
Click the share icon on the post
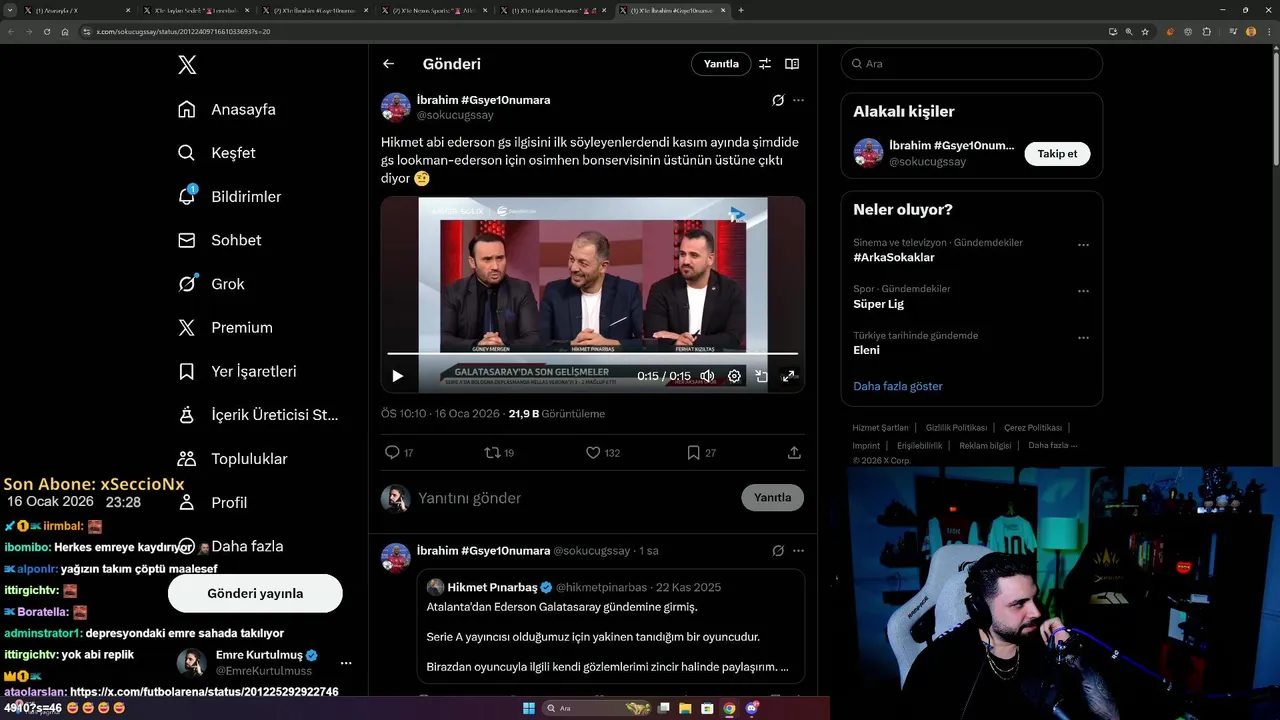click(x=794, y=453)
